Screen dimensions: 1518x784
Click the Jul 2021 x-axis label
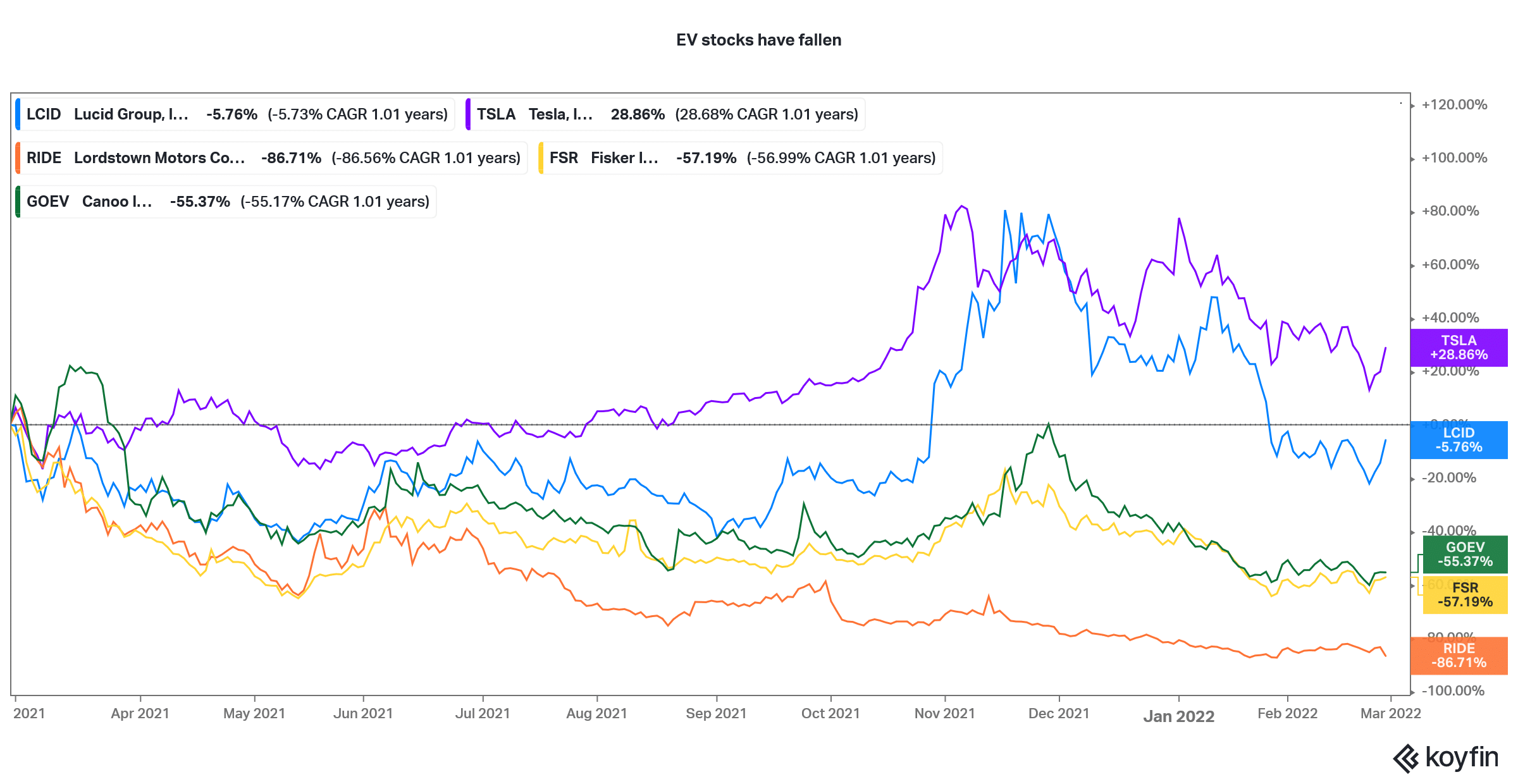tap(483, 714)
